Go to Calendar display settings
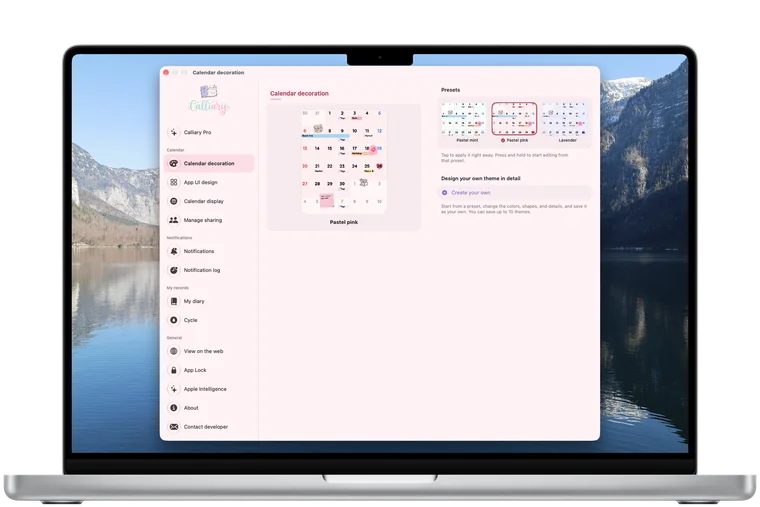The image size is (760, 507). pyautogui.click(x=209, y=201)
